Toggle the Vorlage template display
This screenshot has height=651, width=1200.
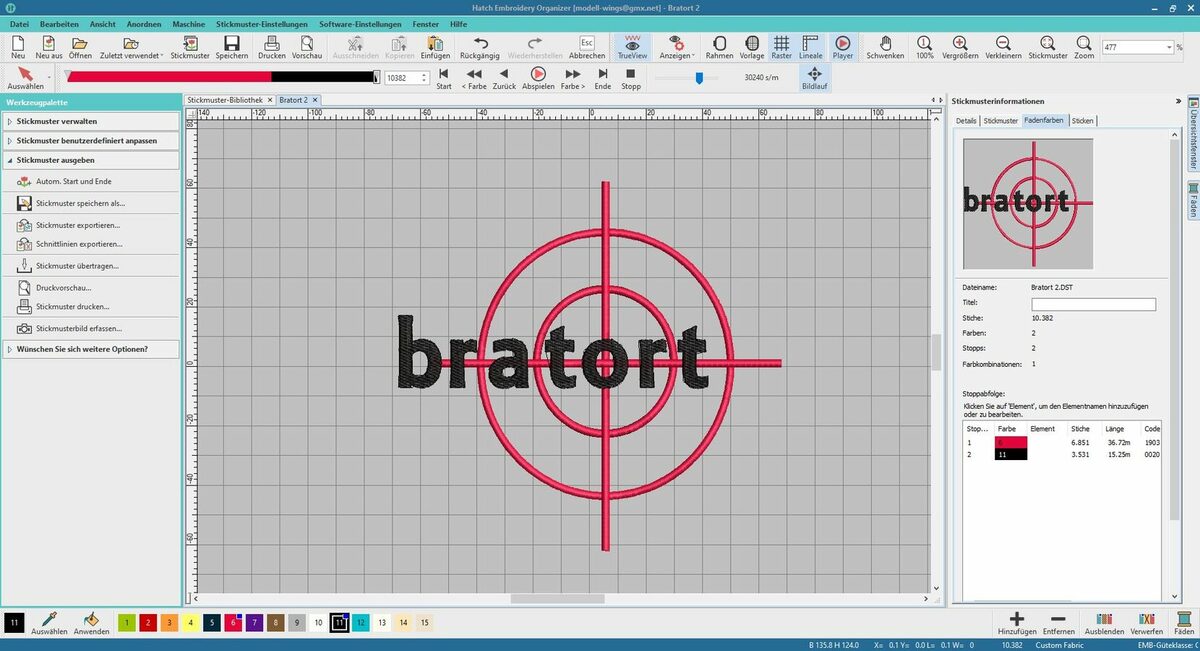[752, 48]
